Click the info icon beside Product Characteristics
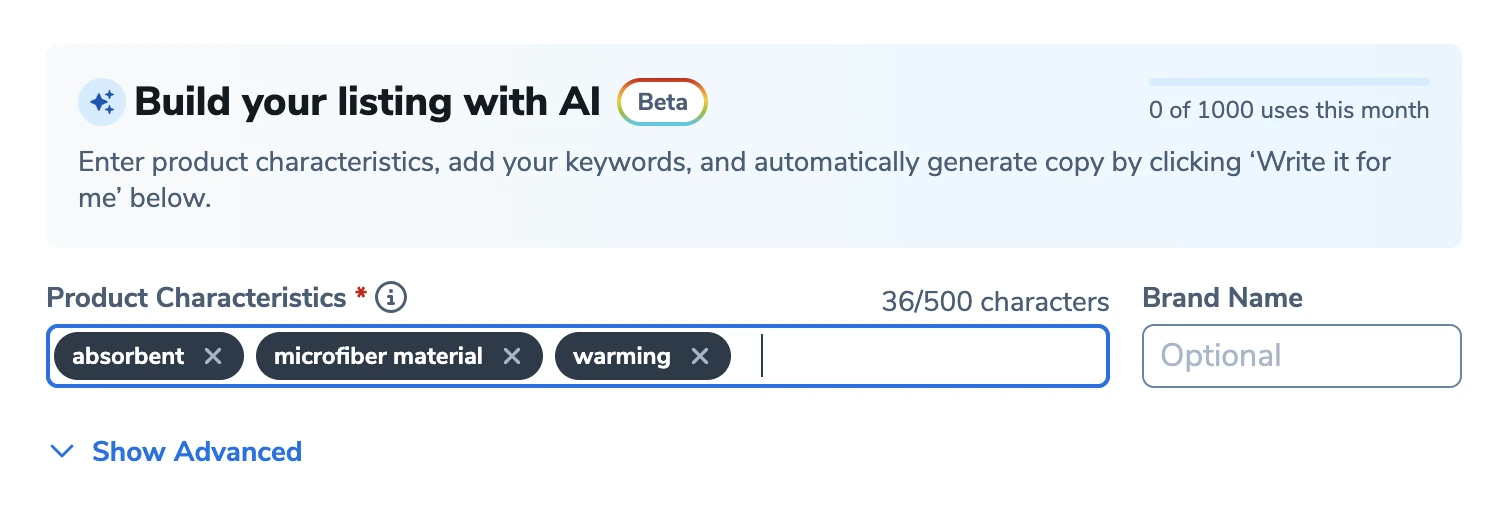This screenshot has width=1502, height=522. click(x=392, y=297)
